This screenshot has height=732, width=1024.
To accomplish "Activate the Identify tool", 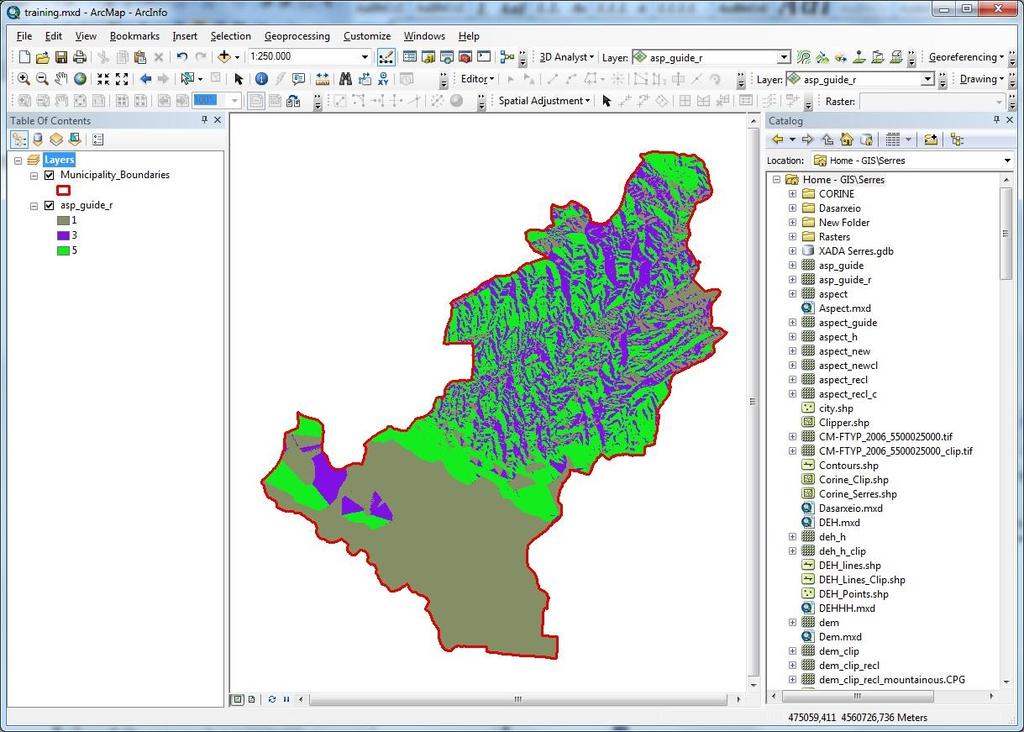I will (261, 79).
